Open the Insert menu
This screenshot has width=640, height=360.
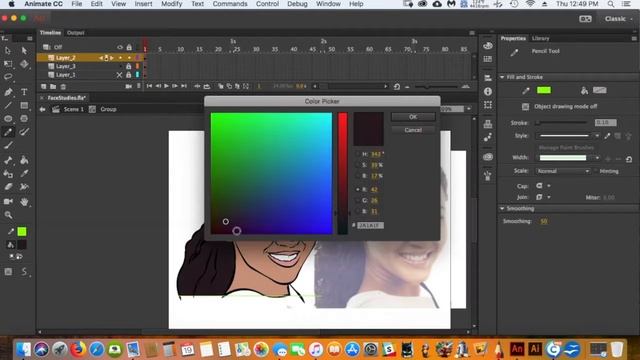(x=143, y=4)
